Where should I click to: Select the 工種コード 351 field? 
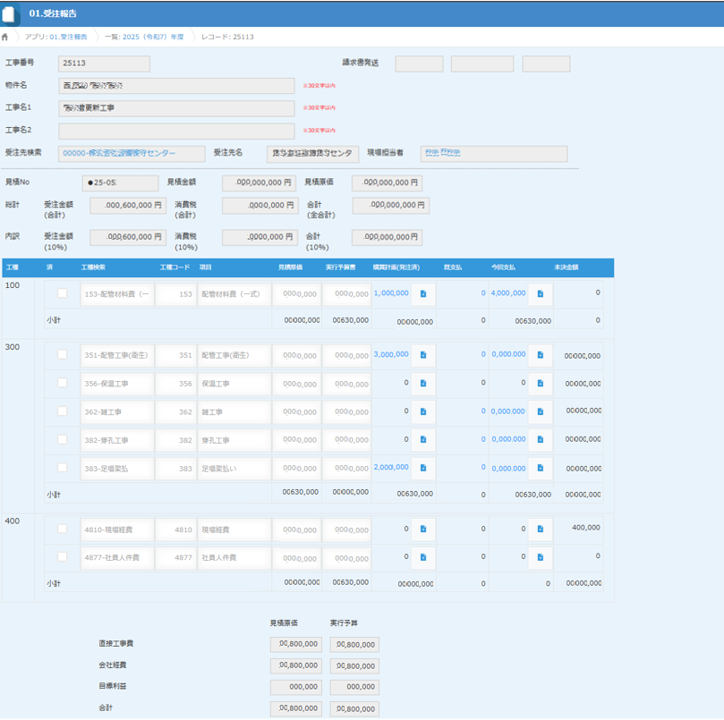point(177,355)
